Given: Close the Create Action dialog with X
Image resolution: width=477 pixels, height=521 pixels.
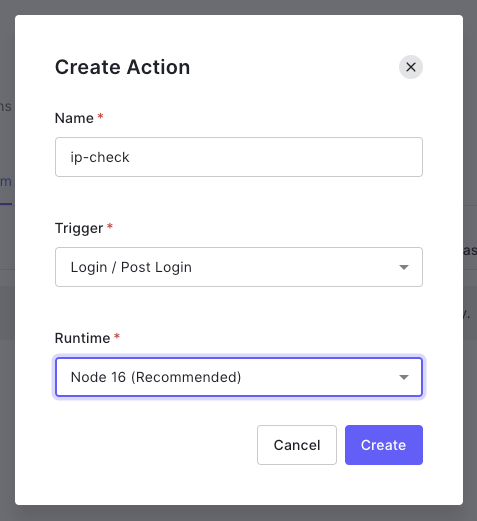Looking at the screenshot, I should click(411, 67).
